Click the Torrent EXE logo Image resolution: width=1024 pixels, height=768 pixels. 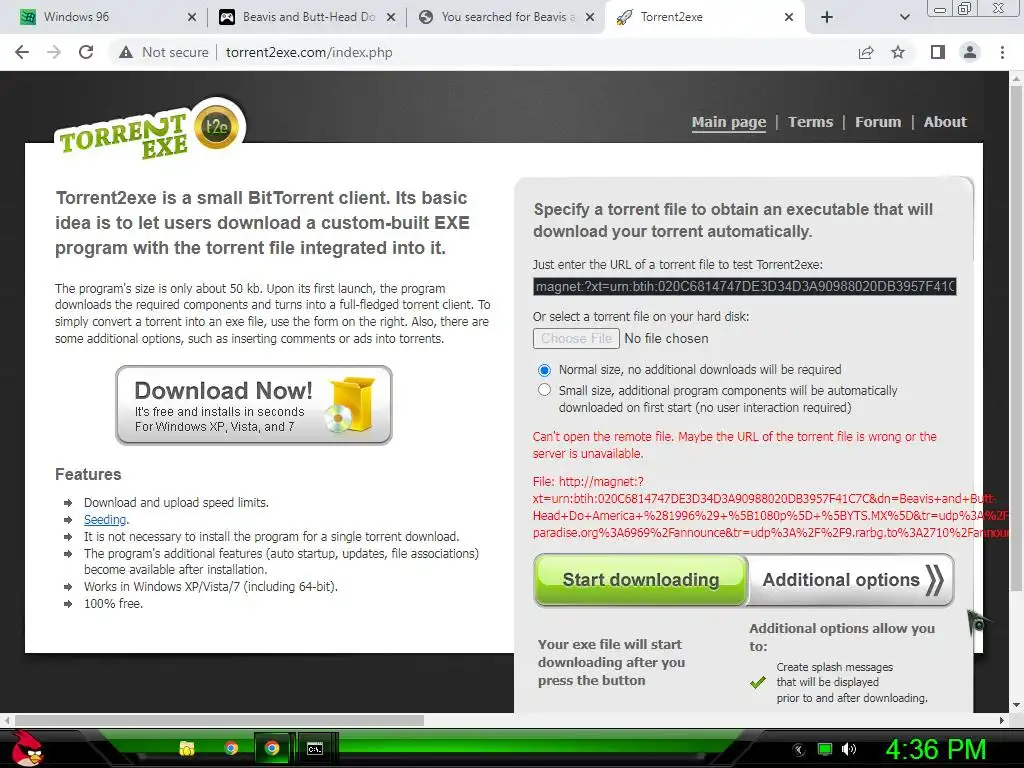pyautogui.click(x=124, y=136)
